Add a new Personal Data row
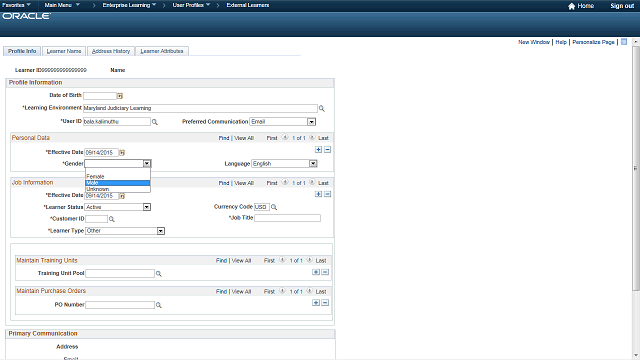The image size is (640, 360). (x=318, y=150)
